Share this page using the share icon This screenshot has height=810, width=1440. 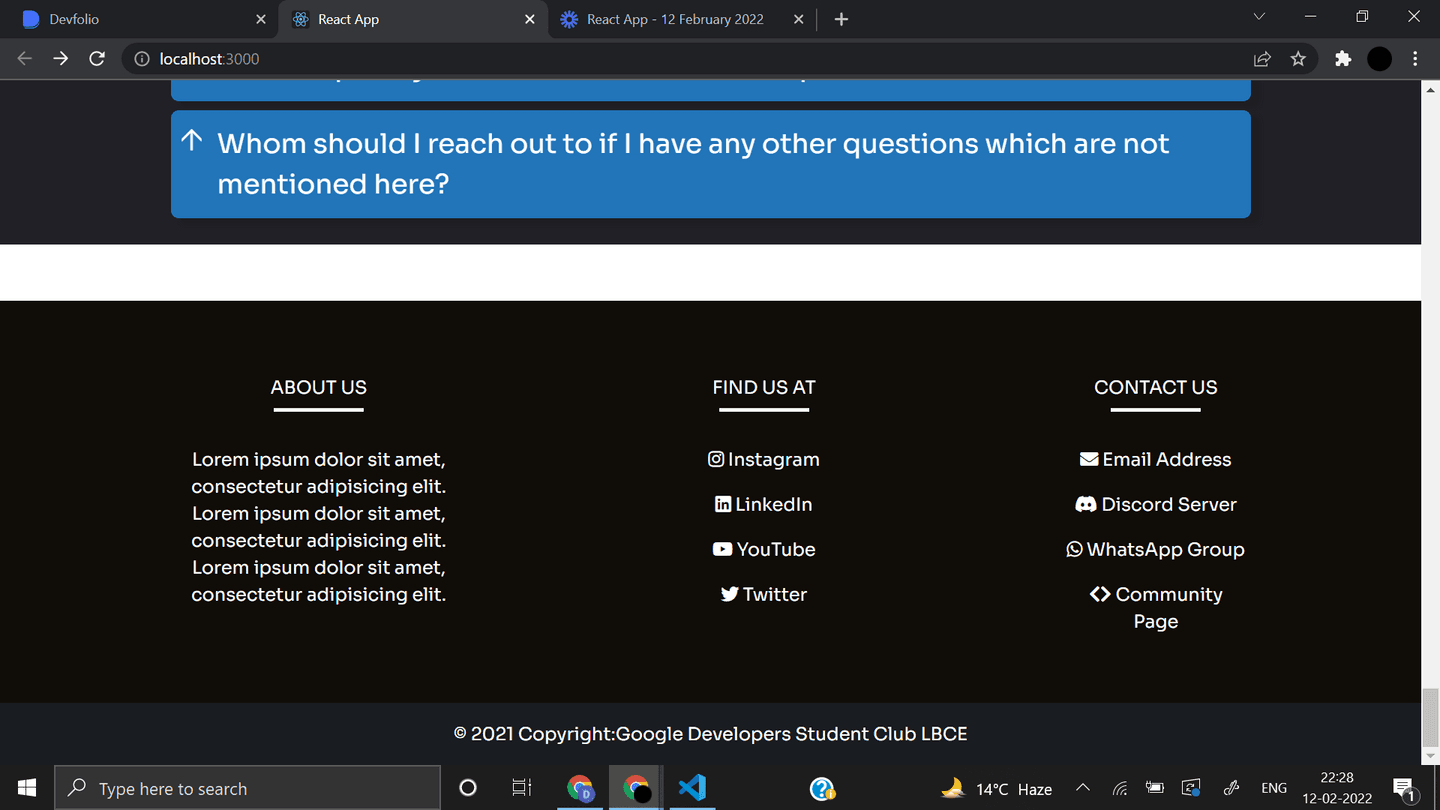(1262, 59)
